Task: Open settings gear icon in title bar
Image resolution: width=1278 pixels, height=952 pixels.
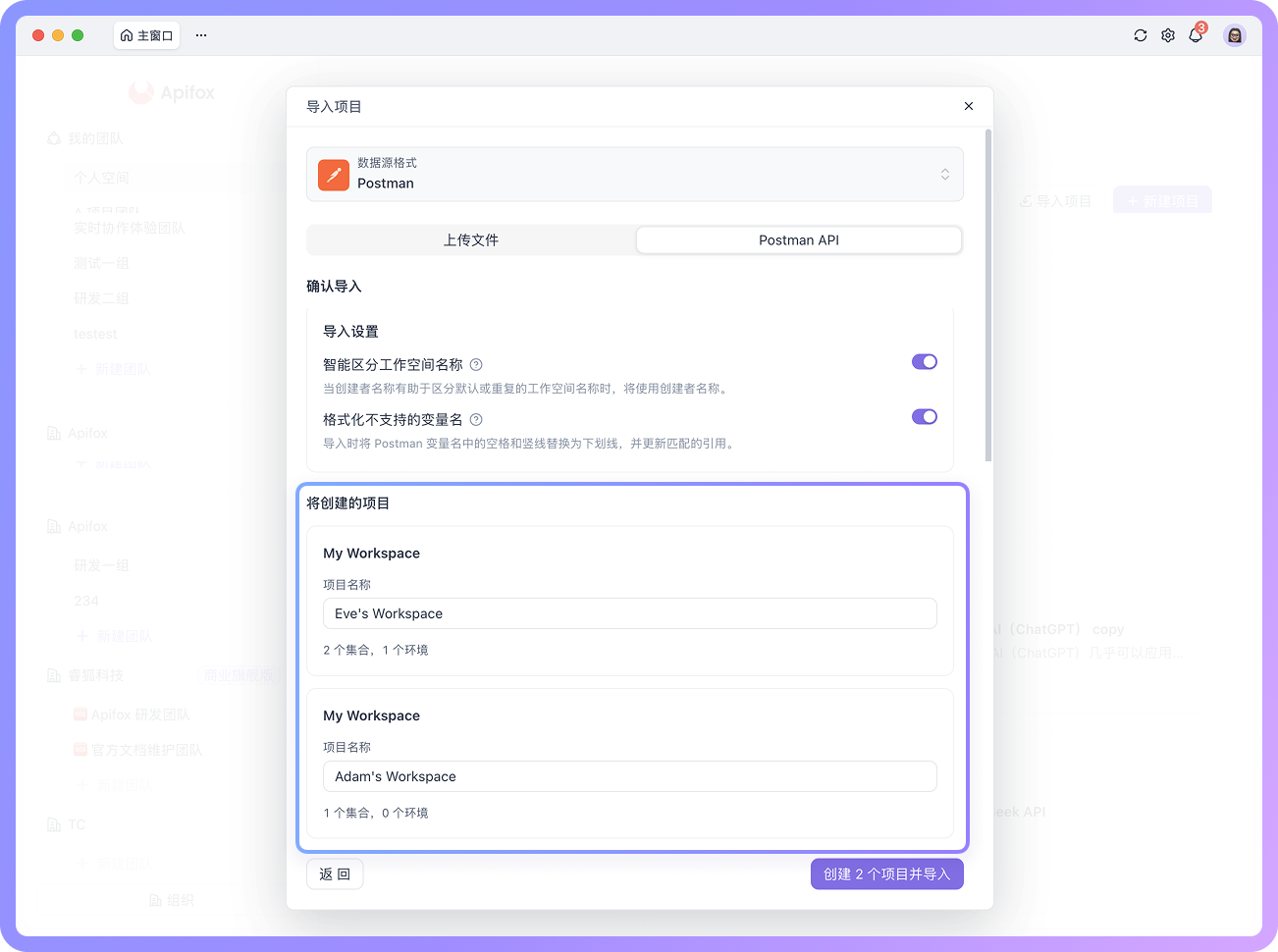Action: click(1168, 35)
